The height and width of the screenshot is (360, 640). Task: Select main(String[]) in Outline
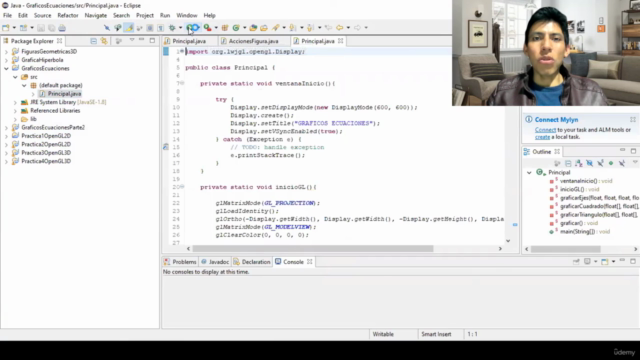pos(584,231)
